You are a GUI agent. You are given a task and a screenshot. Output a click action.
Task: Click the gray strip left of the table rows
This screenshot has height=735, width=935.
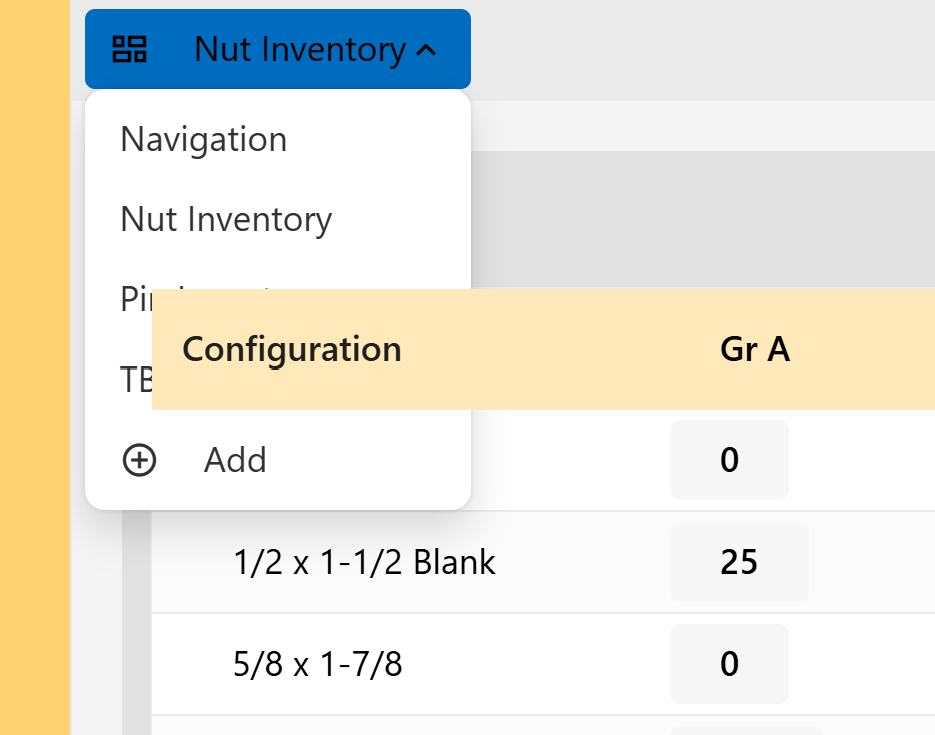coord(137,620)
